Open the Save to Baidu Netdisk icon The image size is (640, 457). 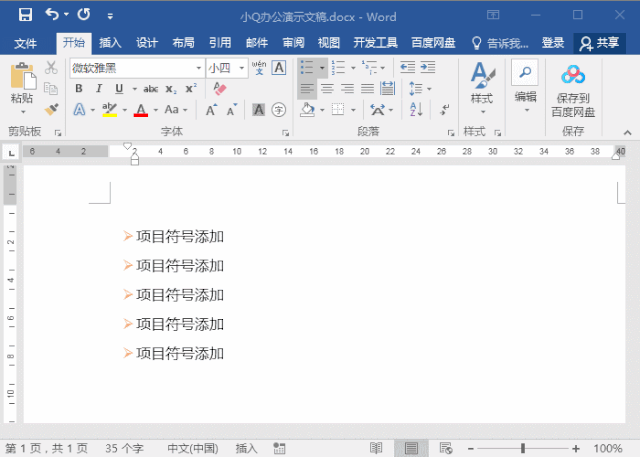[x=573, y=91]
